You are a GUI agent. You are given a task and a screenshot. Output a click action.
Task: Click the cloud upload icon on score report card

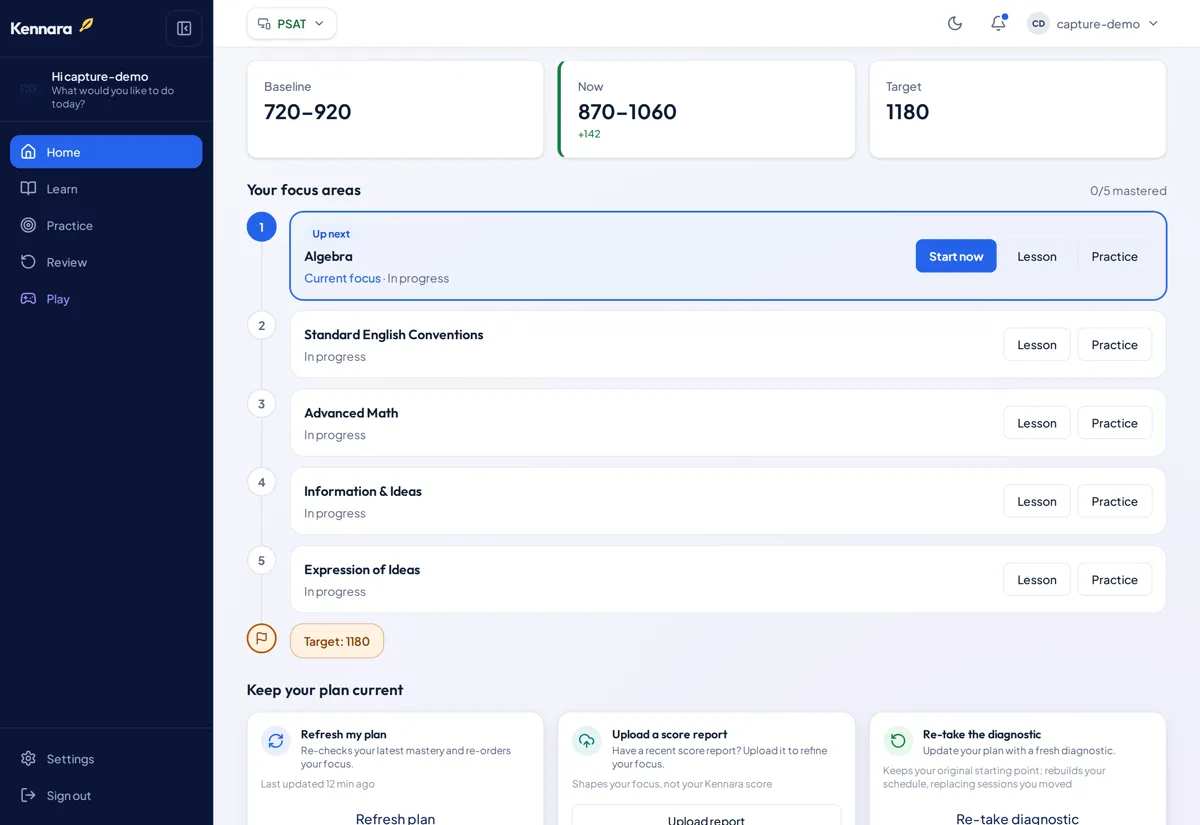click(x=587, y=741)
